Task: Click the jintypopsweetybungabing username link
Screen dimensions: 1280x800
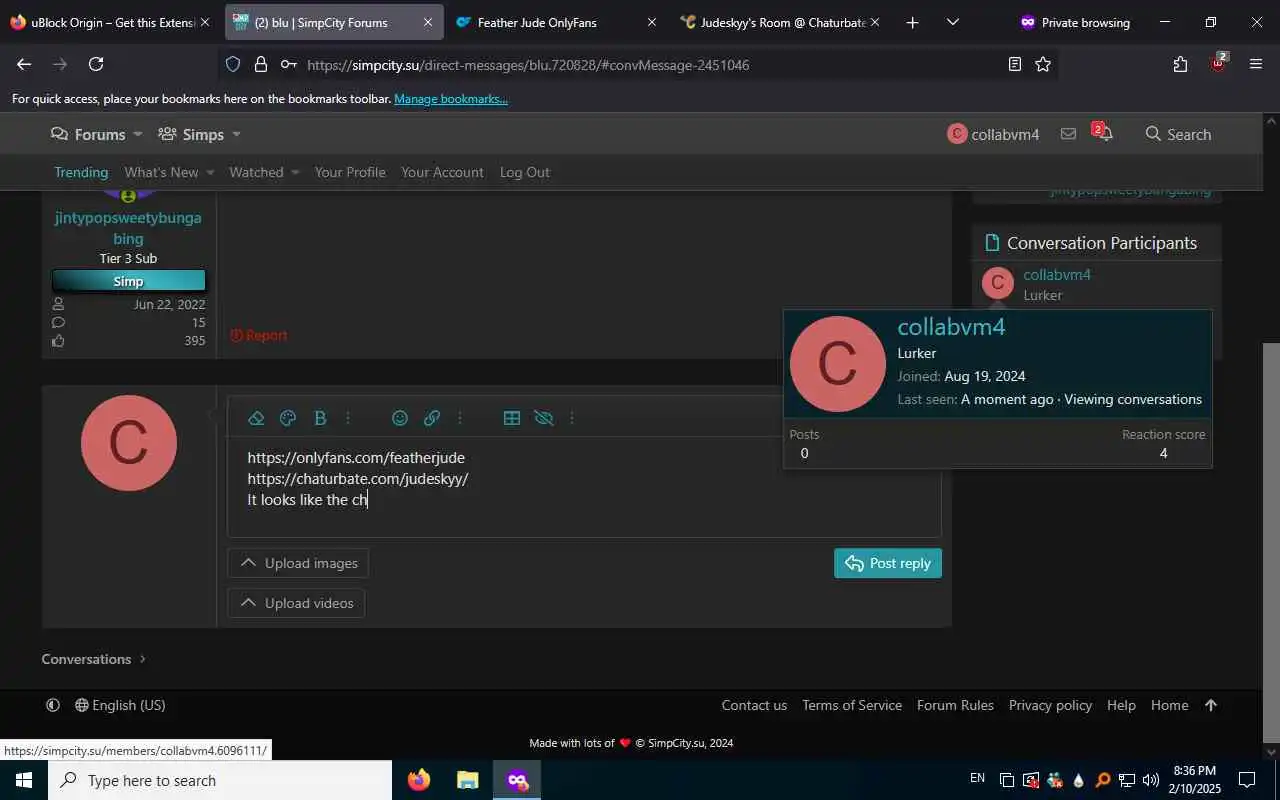Action: 128,228
